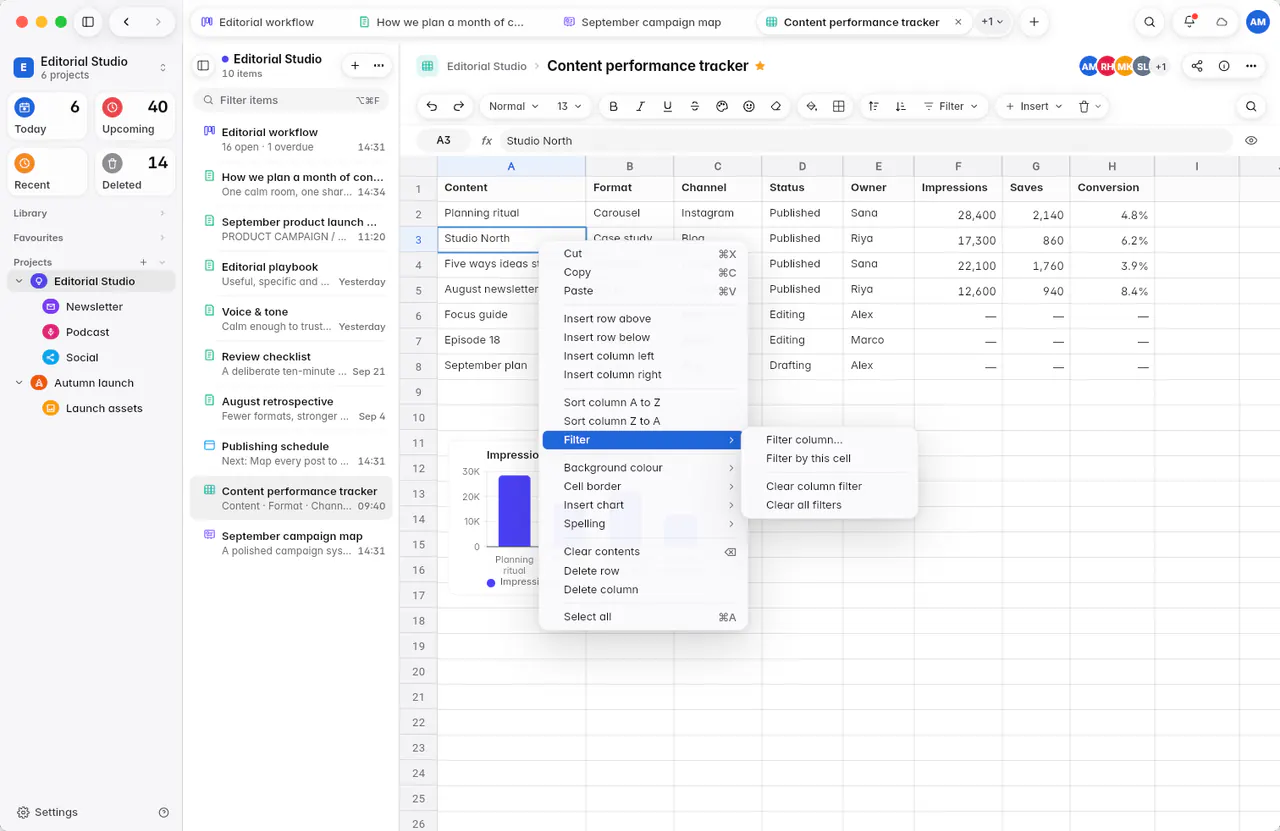Toggle italic formatting

coord(640,106)
